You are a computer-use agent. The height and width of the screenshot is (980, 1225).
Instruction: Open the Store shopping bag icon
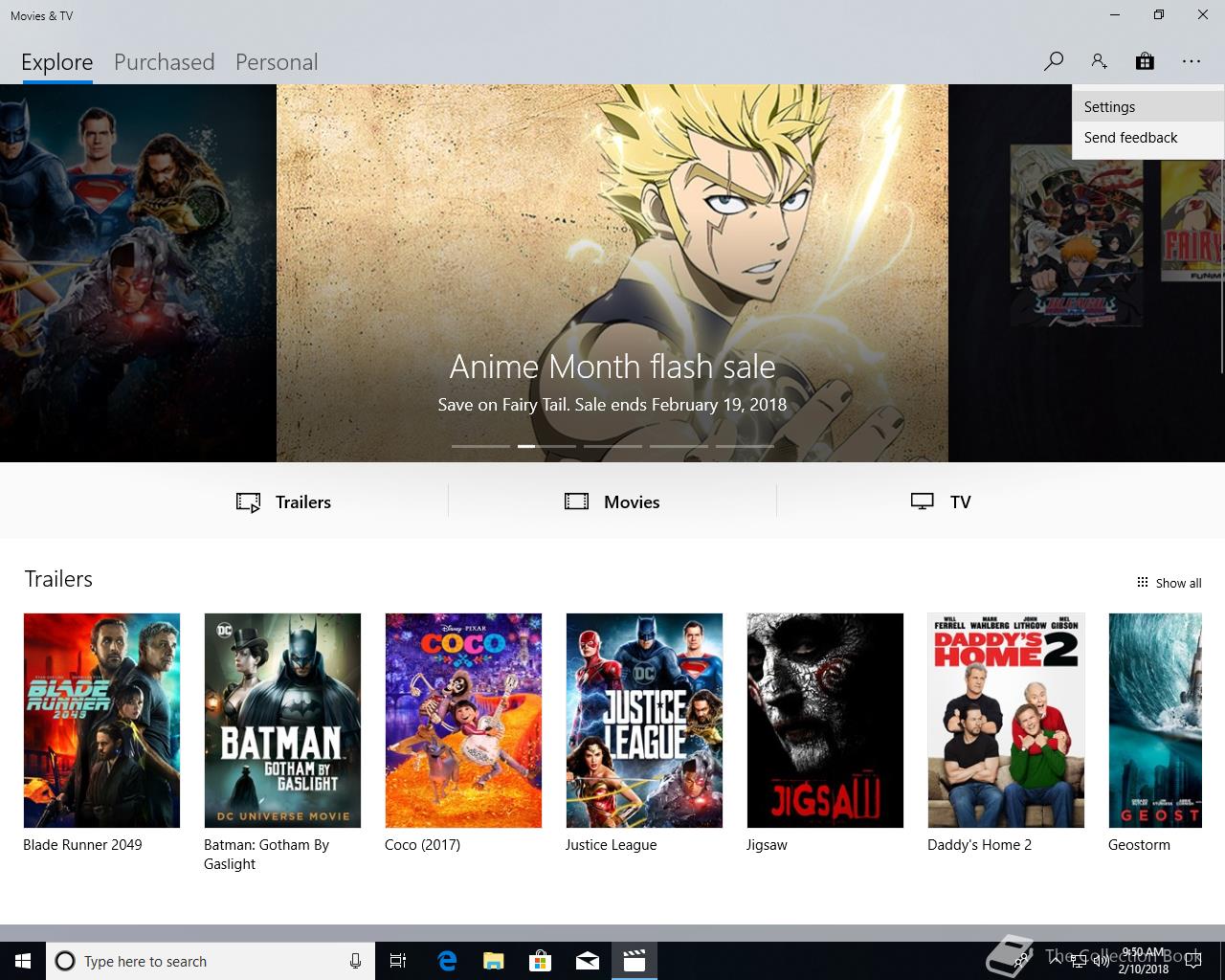(1145, 61)
